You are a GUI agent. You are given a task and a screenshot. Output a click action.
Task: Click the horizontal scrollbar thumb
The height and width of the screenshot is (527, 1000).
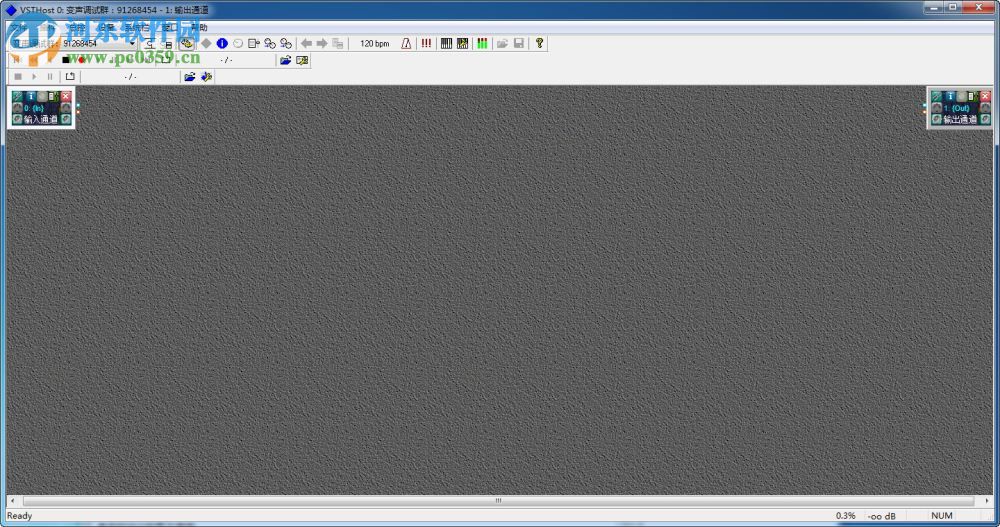point(498,501)
